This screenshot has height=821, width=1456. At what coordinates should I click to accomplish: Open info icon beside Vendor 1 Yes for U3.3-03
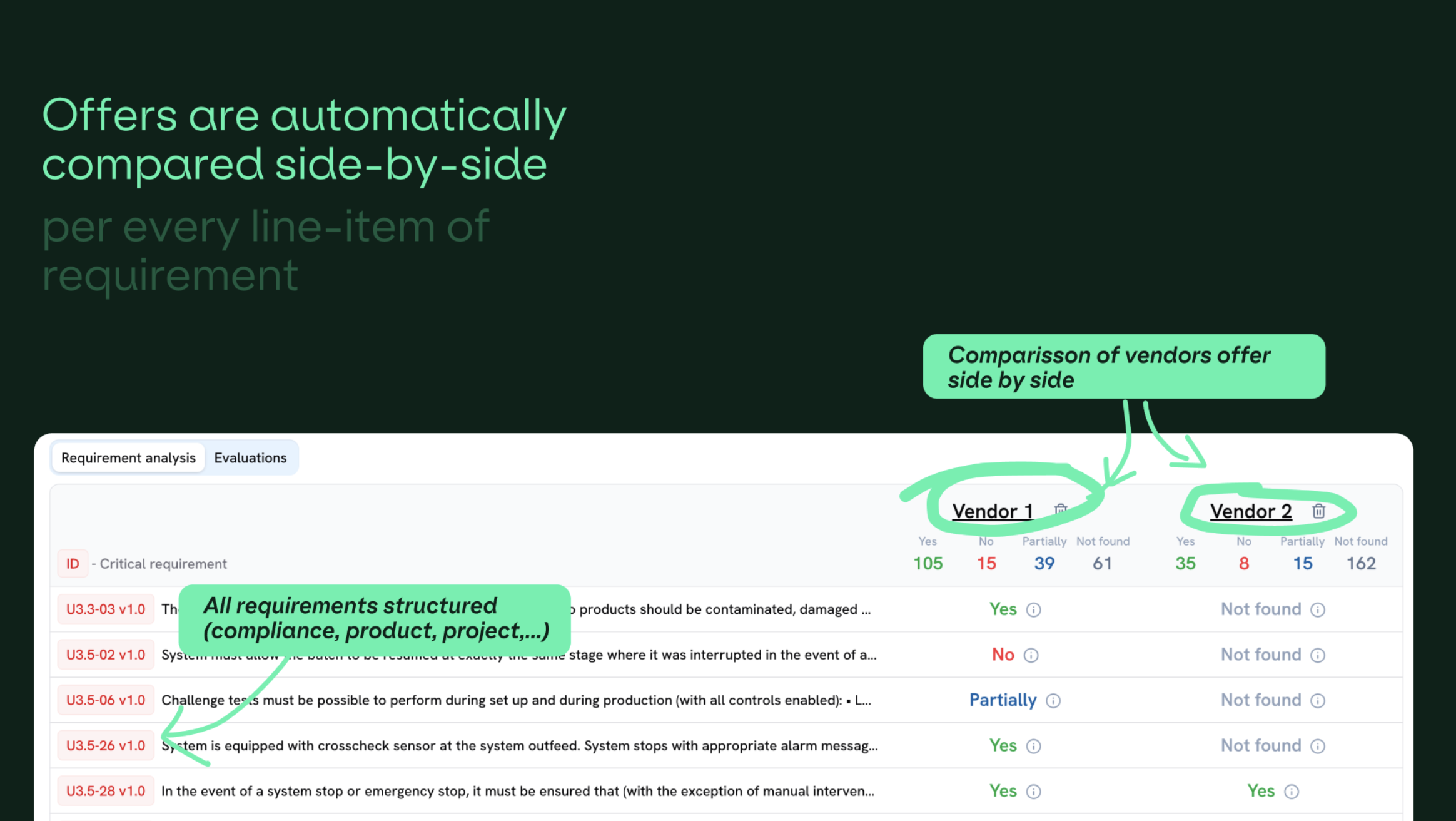[1034, 610]
